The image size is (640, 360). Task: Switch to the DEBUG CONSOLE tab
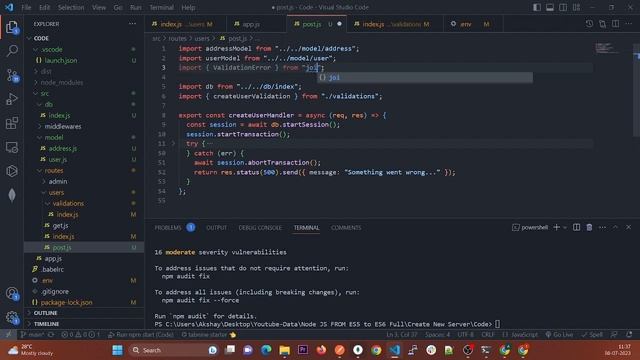click(x=260, y=227)
